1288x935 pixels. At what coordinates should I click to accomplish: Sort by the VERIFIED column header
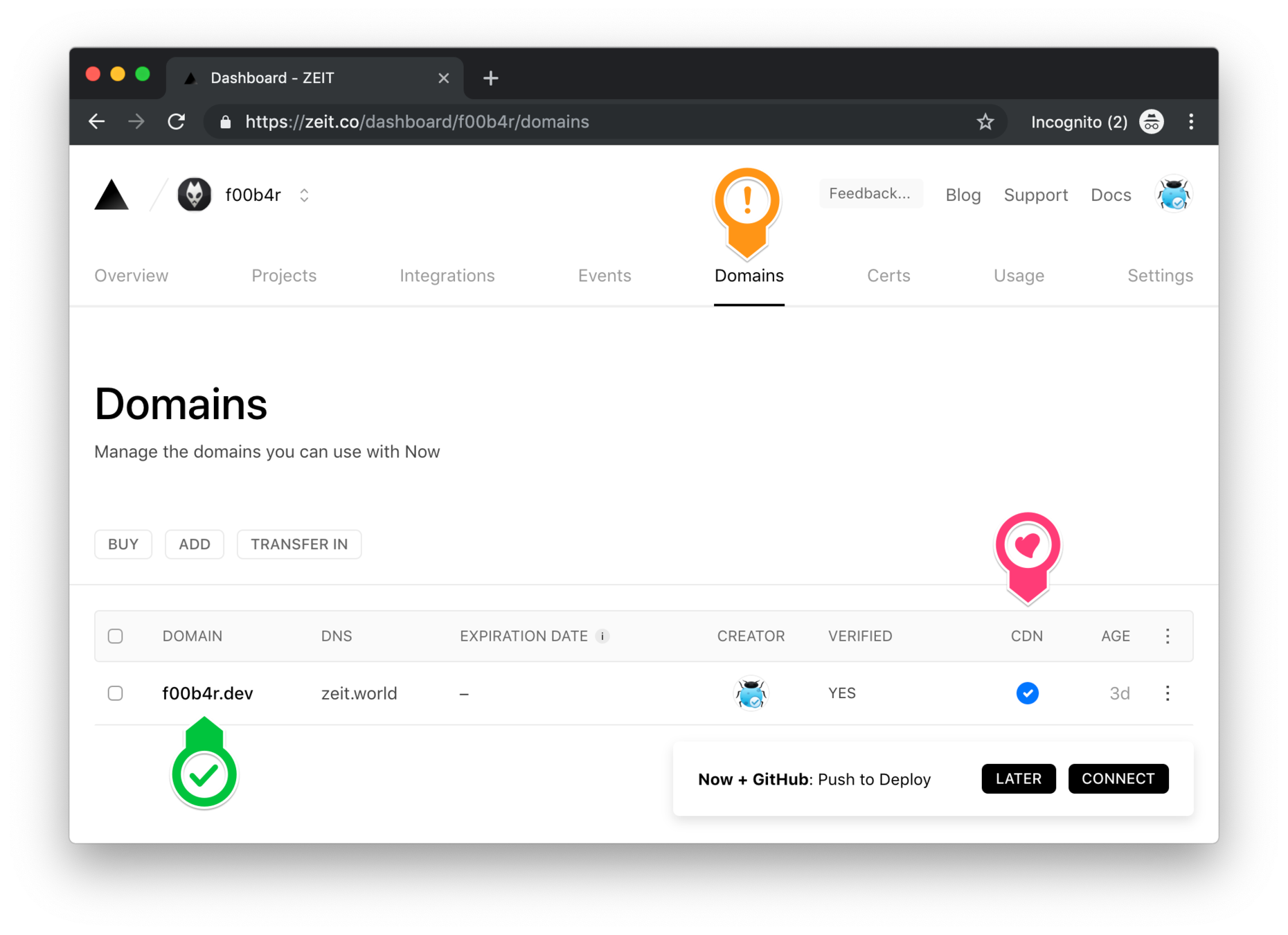[860, 636]
